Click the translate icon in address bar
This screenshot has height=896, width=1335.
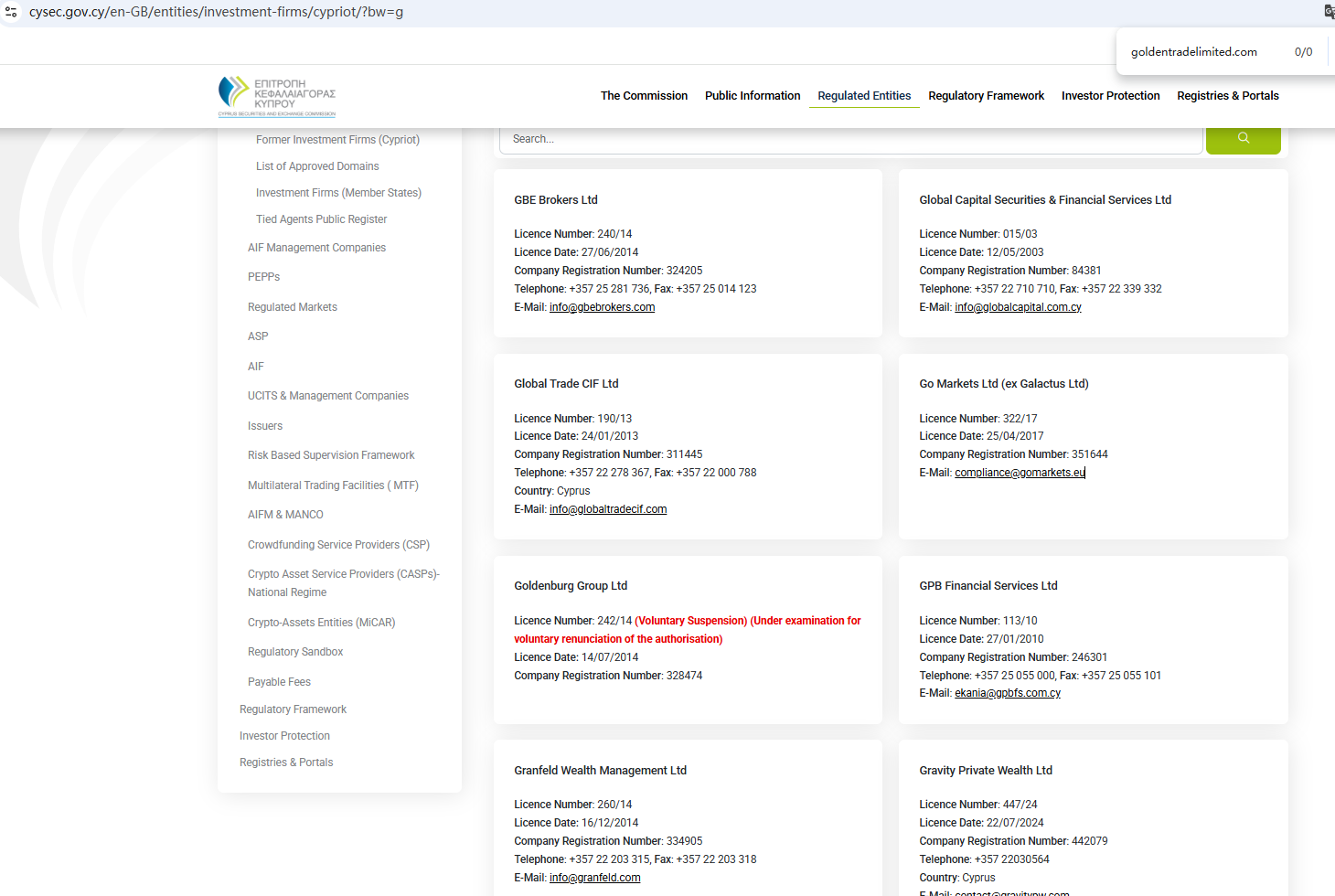click(x=1329, y=12)
